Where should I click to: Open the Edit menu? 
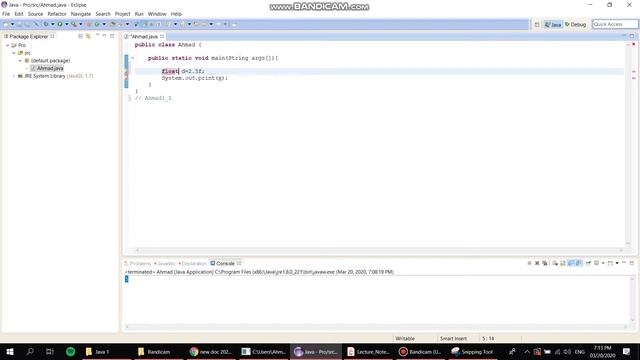(19, 14)
